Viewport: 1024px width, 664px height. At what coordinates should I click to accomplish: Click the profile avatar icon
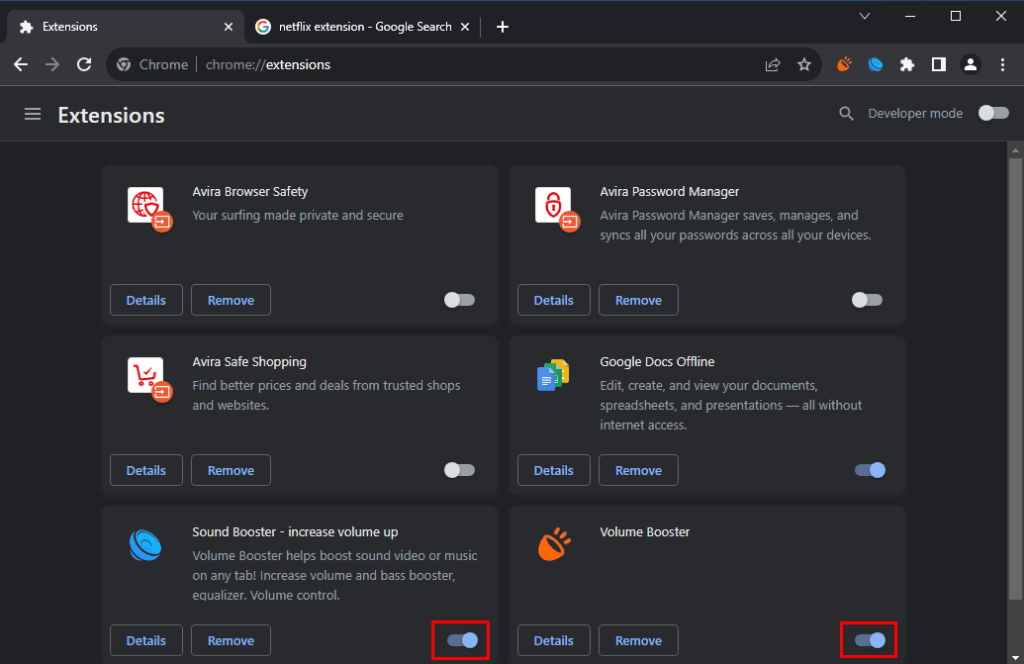click(x=970, y=65)
